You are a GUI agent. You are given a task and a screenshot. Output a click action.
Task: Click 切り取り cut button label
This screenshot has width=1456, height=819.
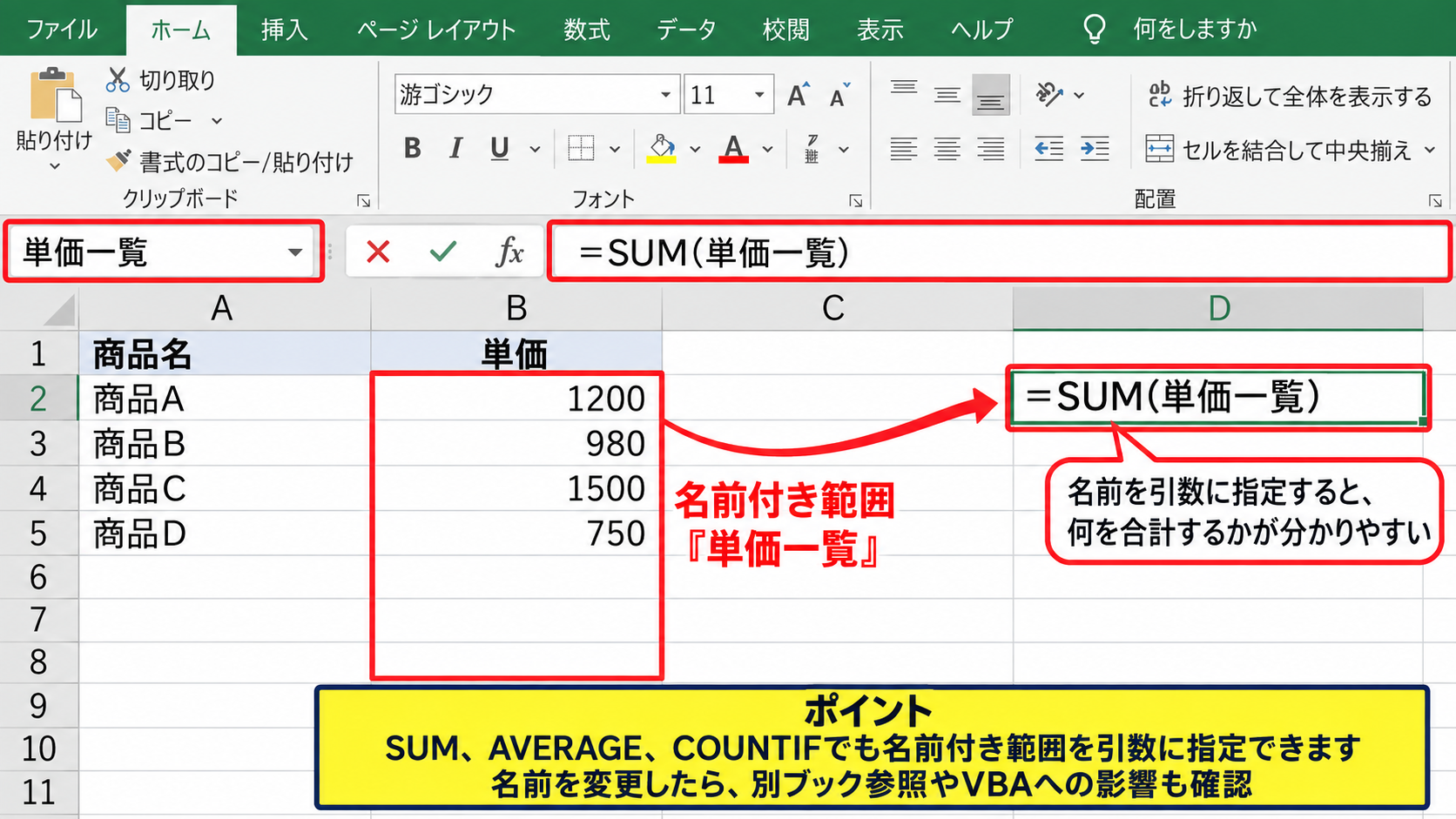coord(178,80)
